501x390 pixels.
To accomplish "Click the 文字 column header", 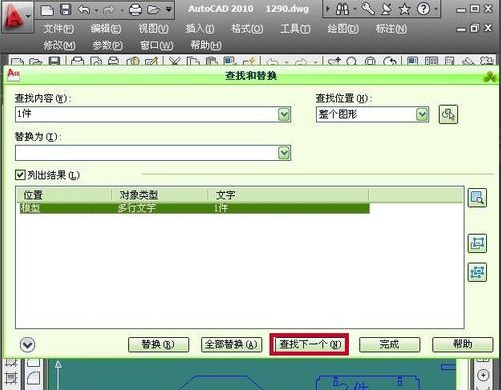I will [288, 195].
